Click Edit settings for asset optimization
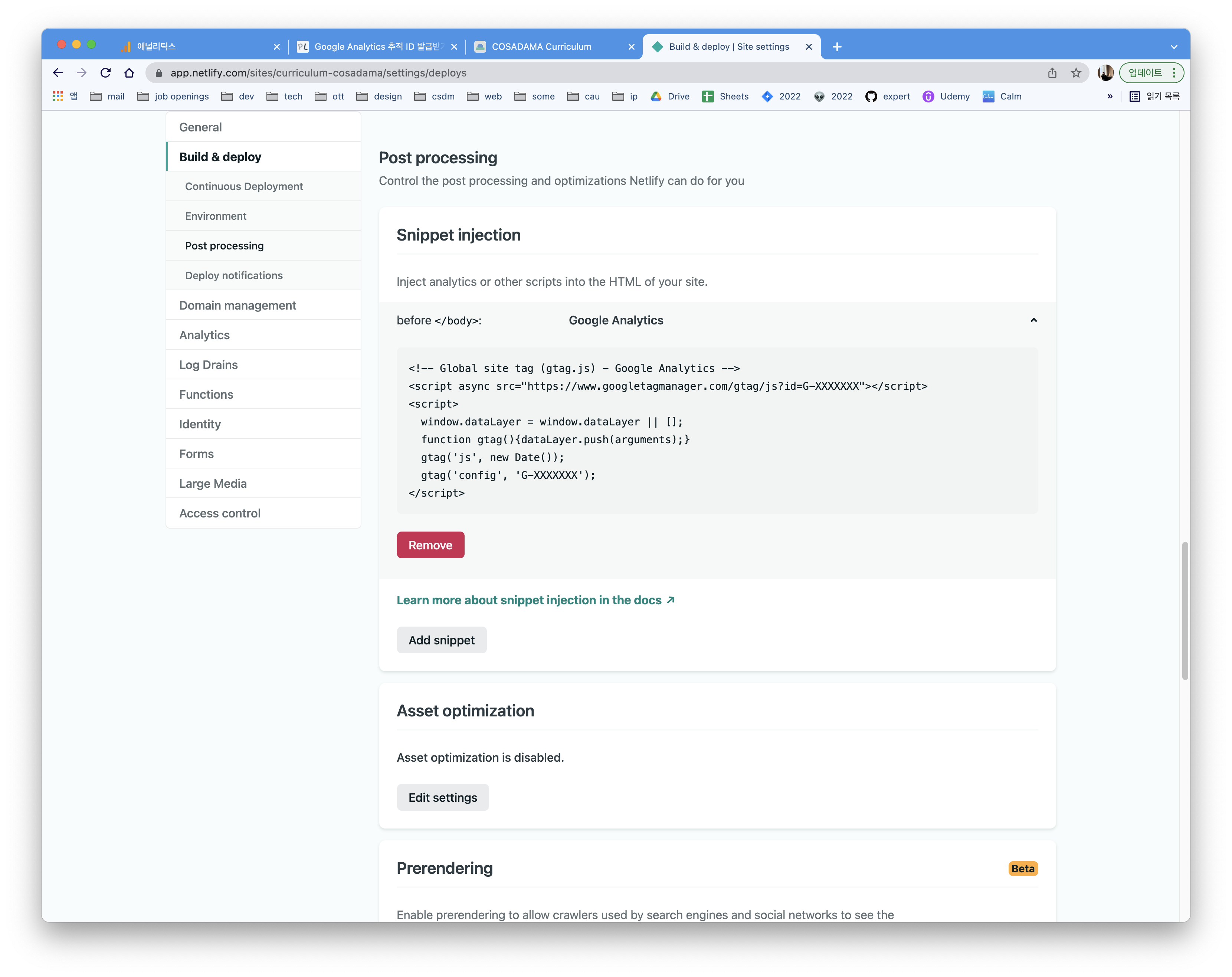 pyautogui.click(x=442, y=797)
